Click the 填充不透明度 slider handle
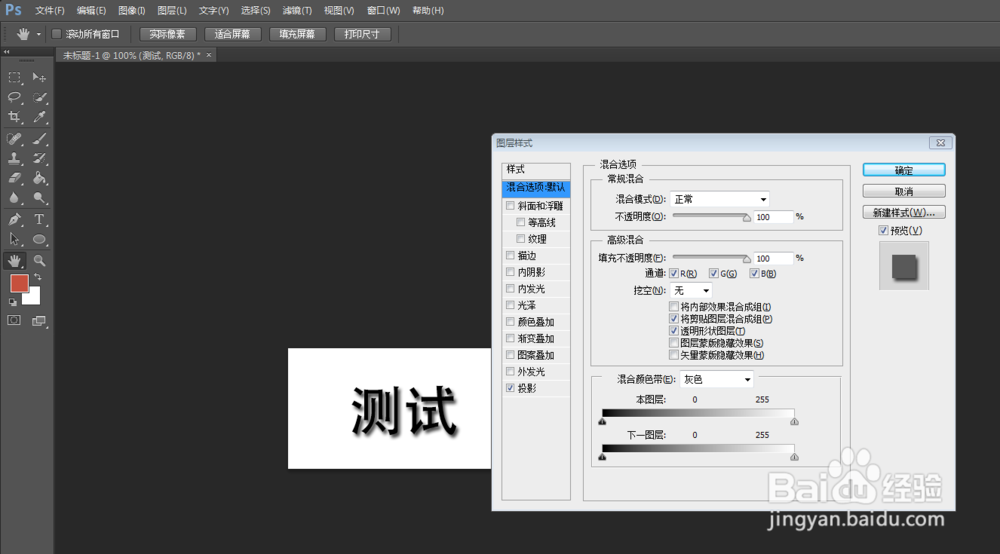This screenshot has width=1000, height=554. point(747,259)
